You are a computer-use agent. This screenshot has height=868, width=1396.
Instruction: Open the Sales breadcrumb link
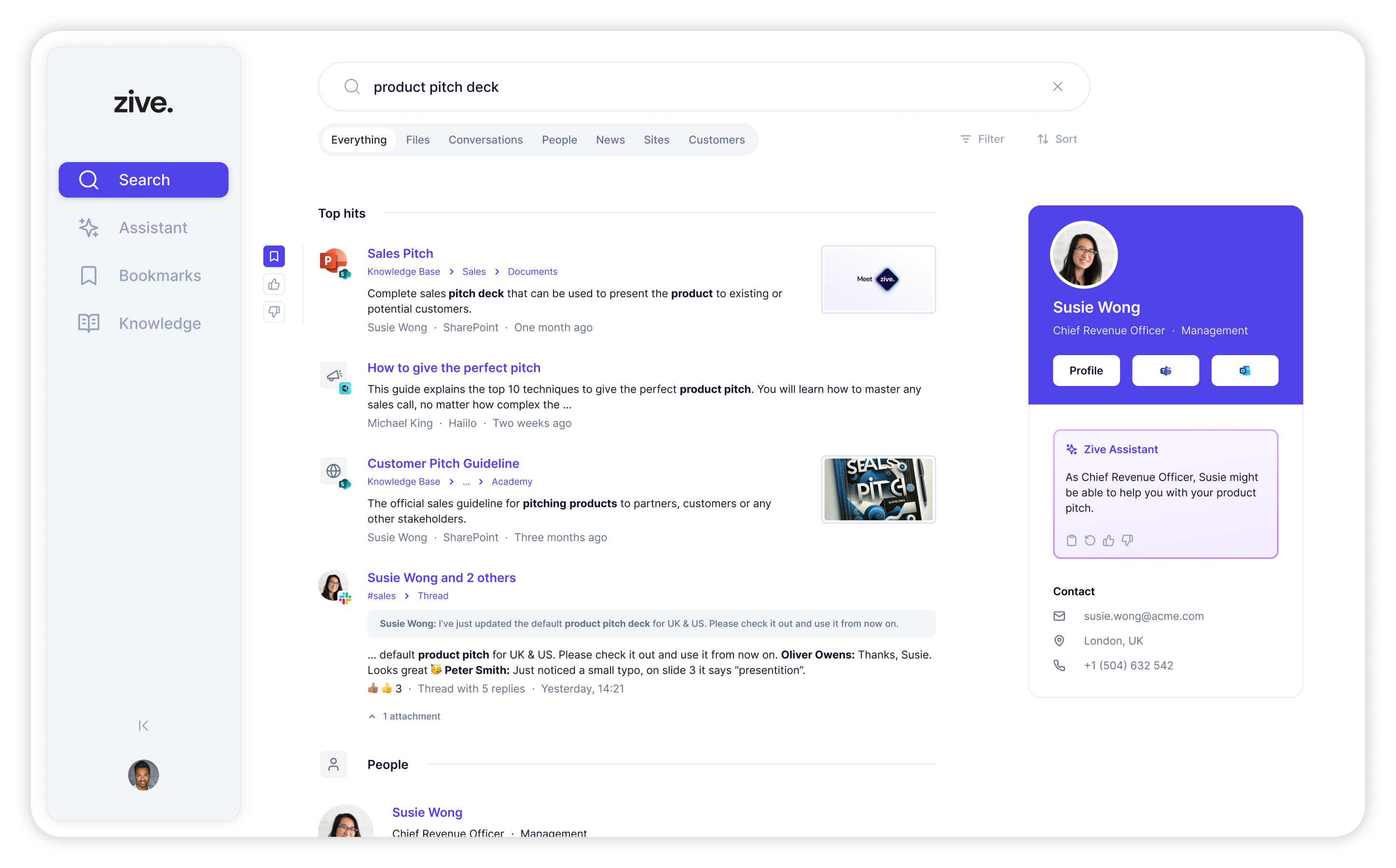(x=473, y=272)
